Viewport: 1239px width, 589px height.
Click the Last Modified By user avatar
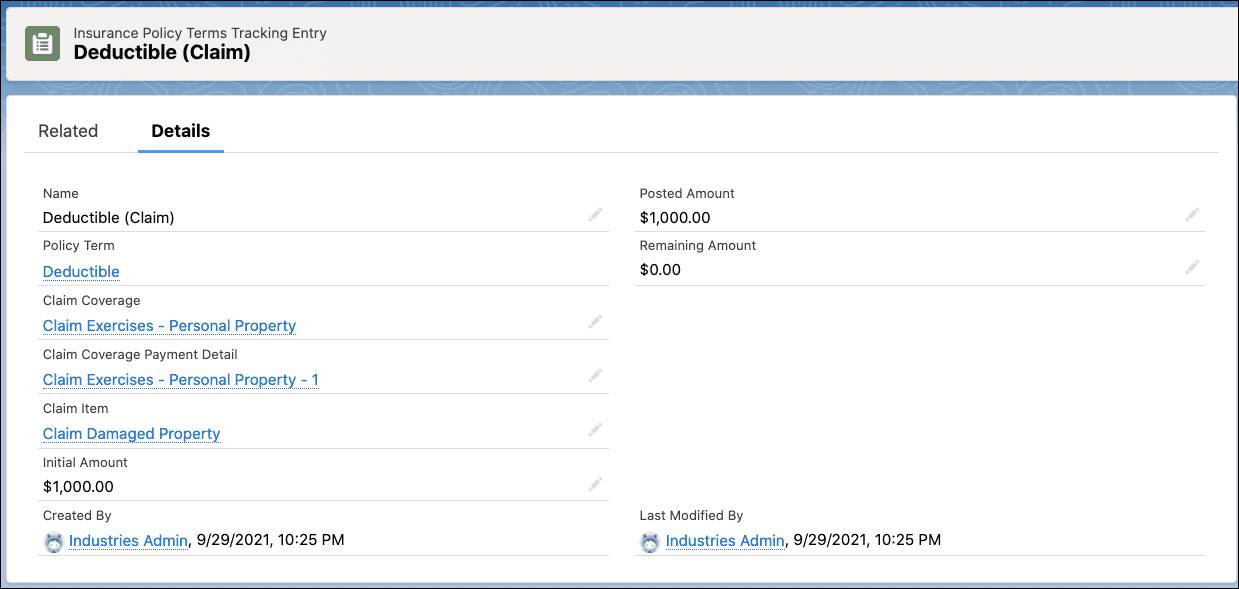tap(651, 540)
